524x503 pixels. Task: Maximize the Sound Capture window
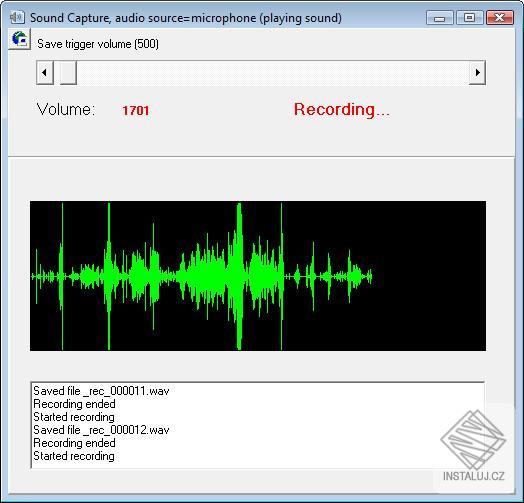469,18
